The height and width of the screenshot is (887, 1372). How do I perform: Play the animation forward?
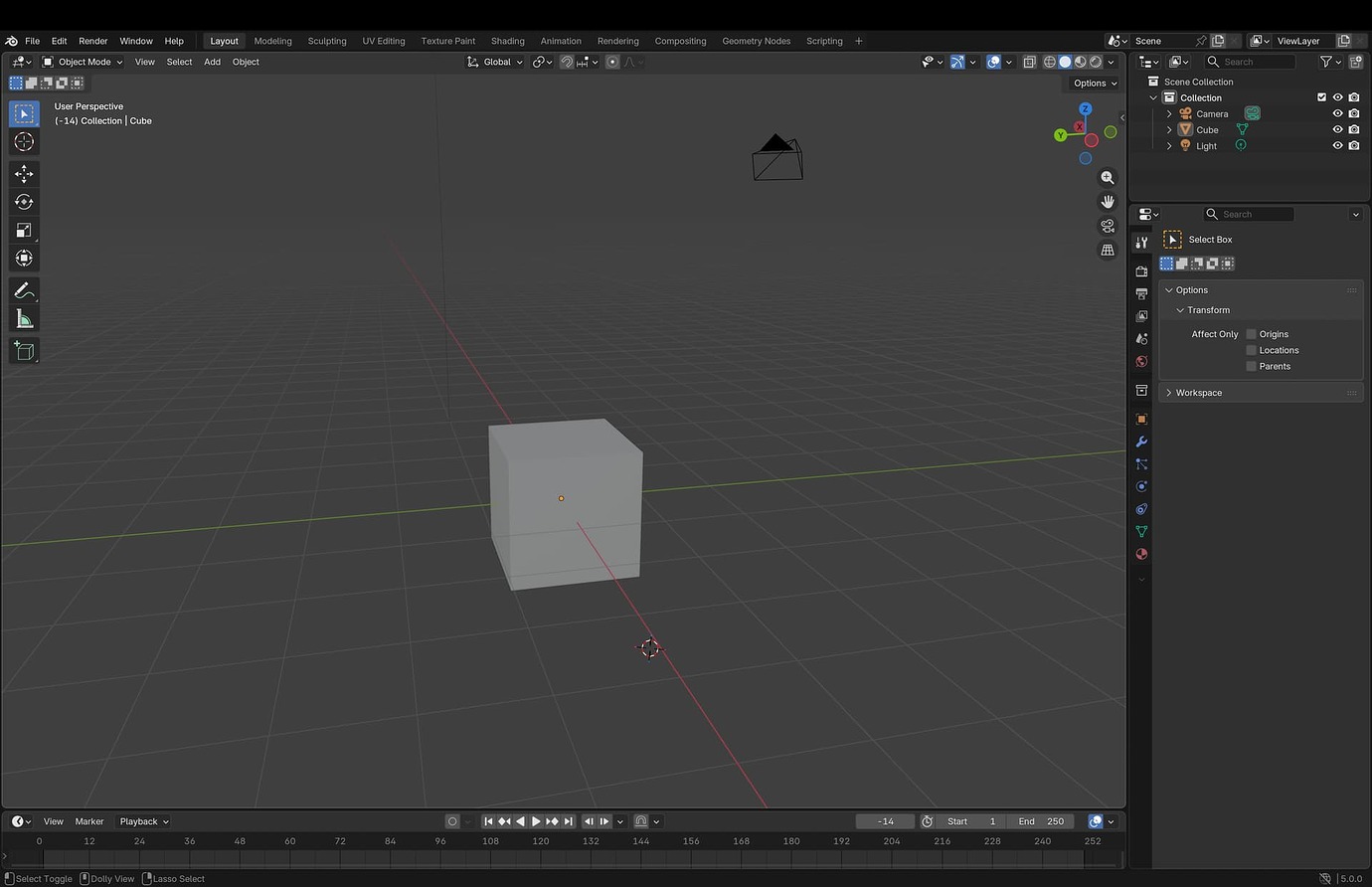pos(536,821)
